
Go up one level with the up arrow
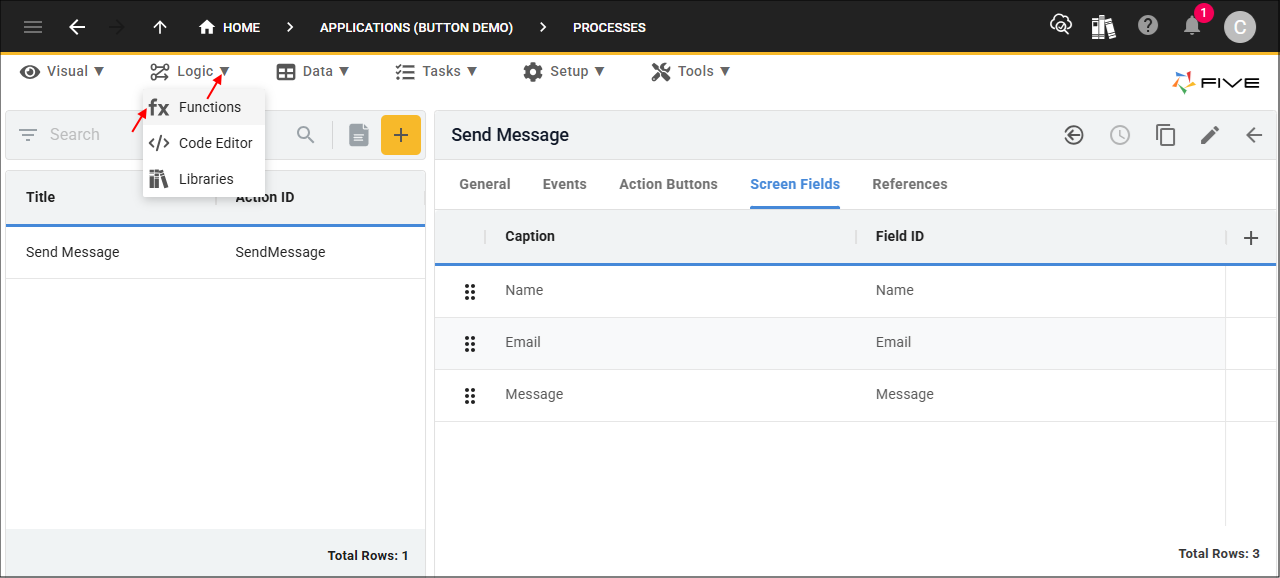click(x=160, y=27)
